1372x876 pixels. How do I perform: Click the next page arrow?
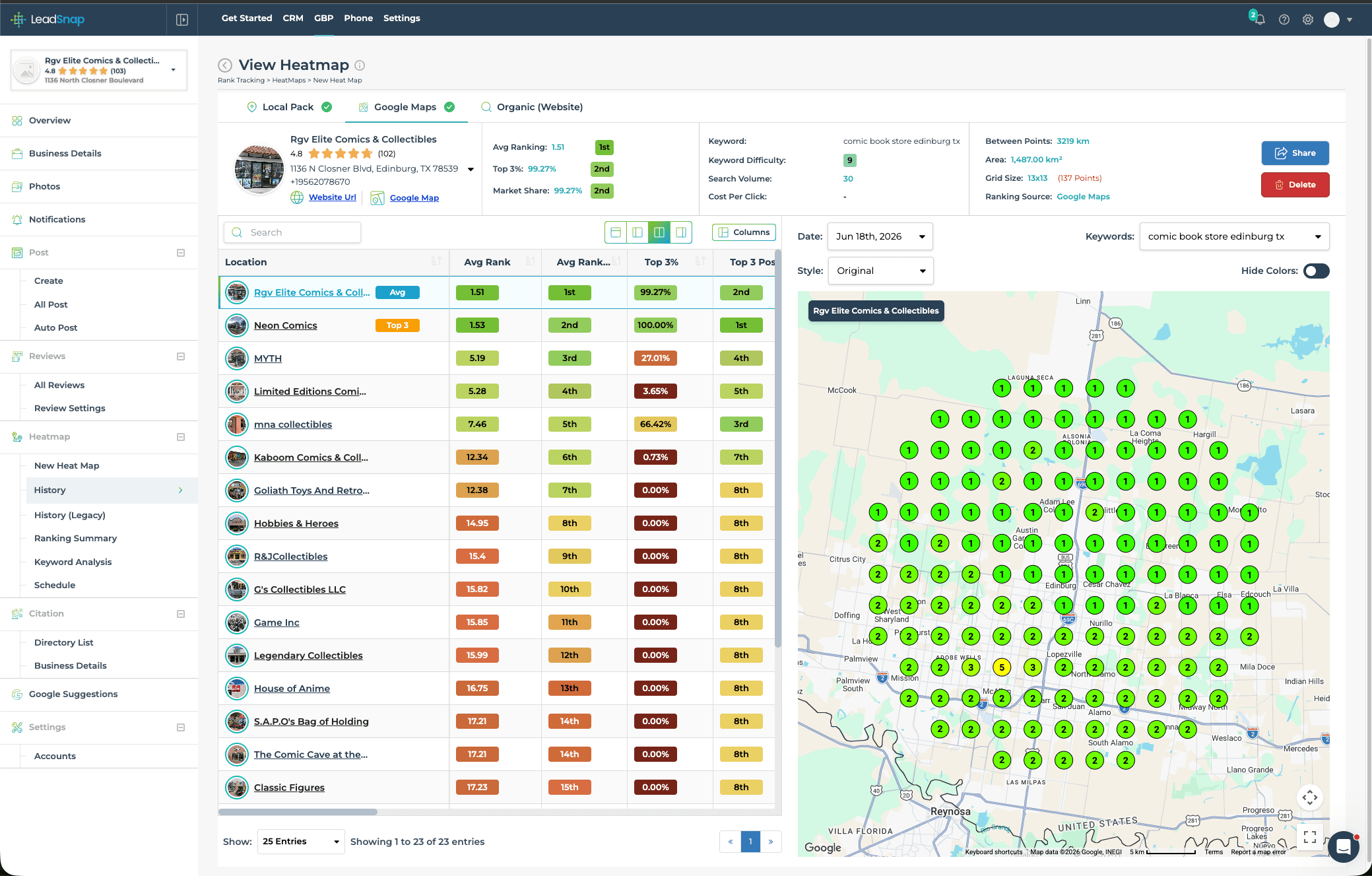tap(771, 842)
